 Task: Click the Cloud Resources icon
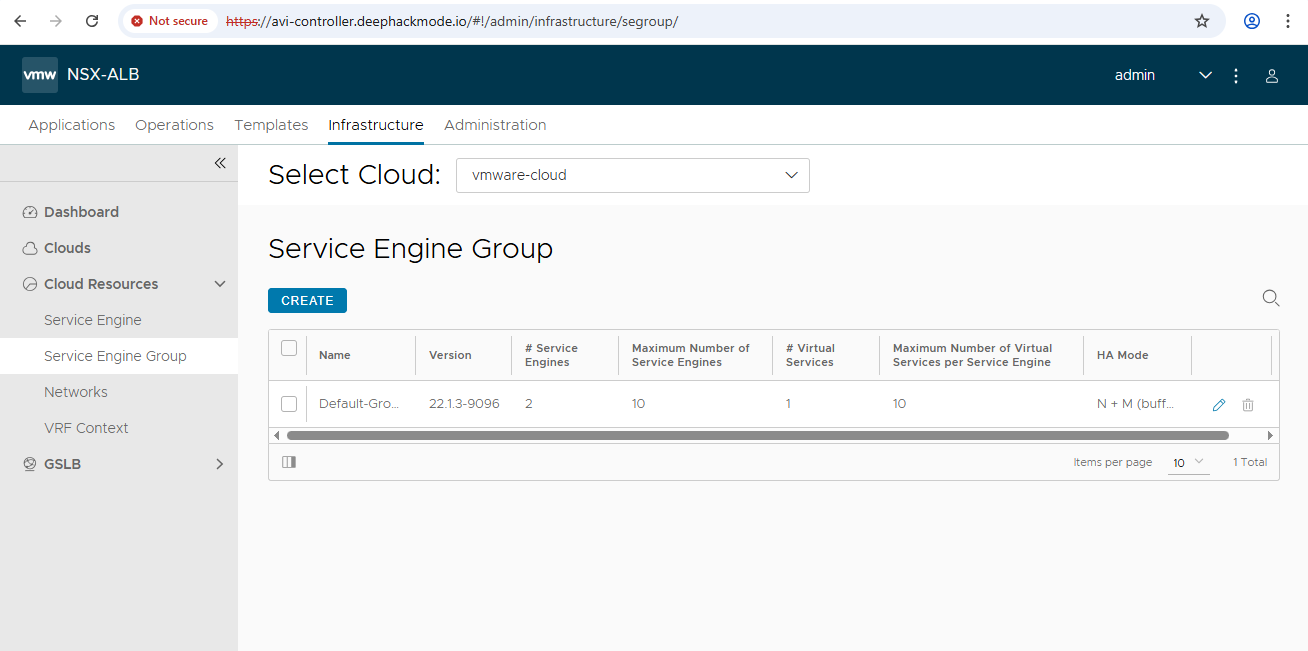30,284
